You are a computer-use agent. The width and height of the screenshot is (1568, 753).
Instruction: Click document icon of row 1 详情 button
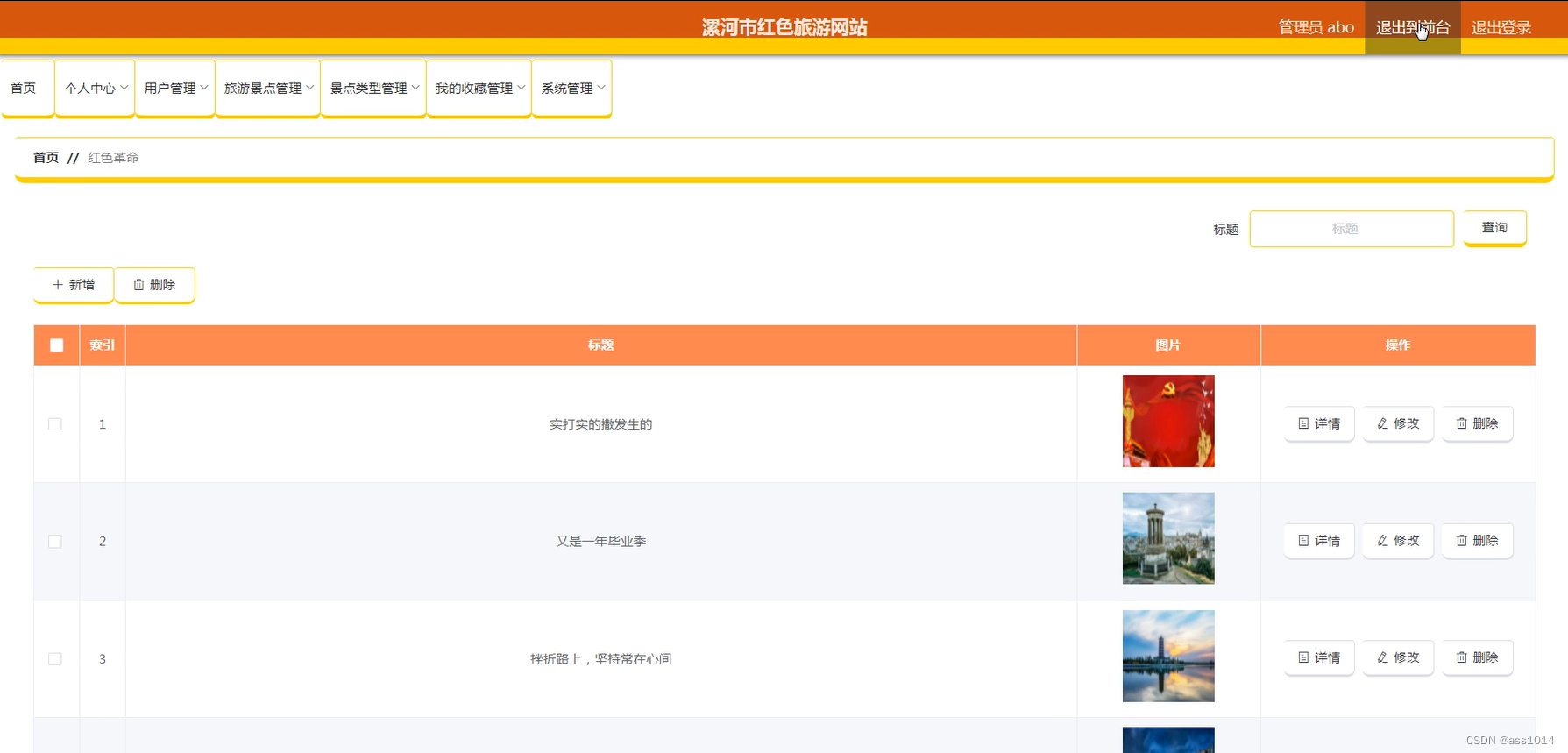(x=1303, y=423)
